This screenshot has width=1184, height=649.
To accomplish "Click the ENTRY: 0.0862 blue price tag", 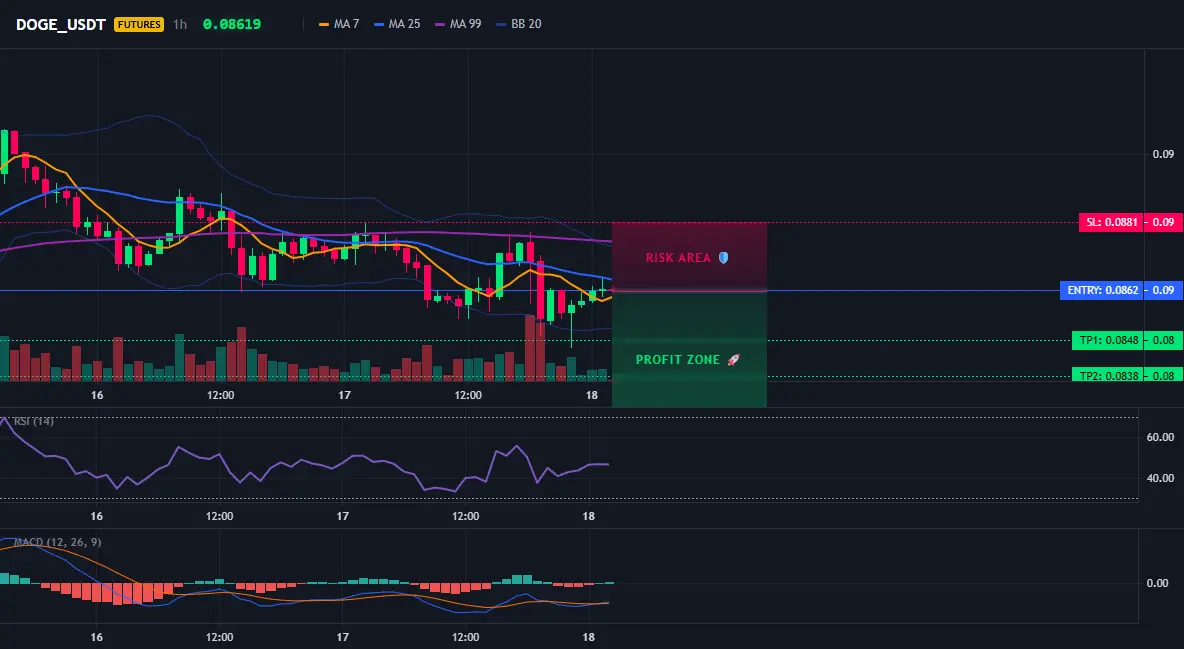I will pos(1102,290).
